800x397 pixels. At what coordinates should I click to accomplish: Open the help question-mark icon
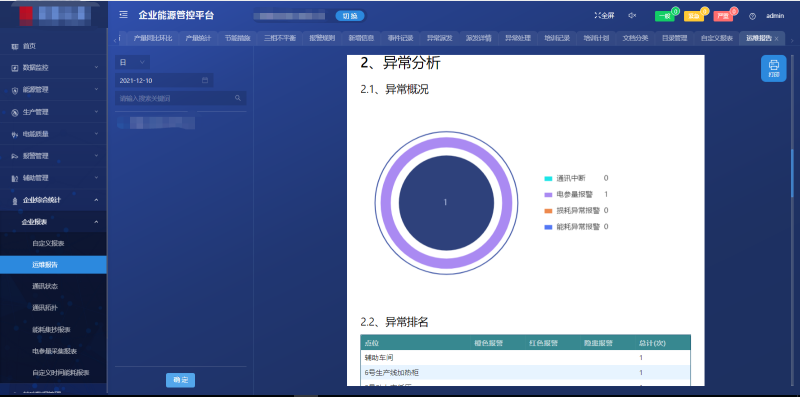coord(752,16)
